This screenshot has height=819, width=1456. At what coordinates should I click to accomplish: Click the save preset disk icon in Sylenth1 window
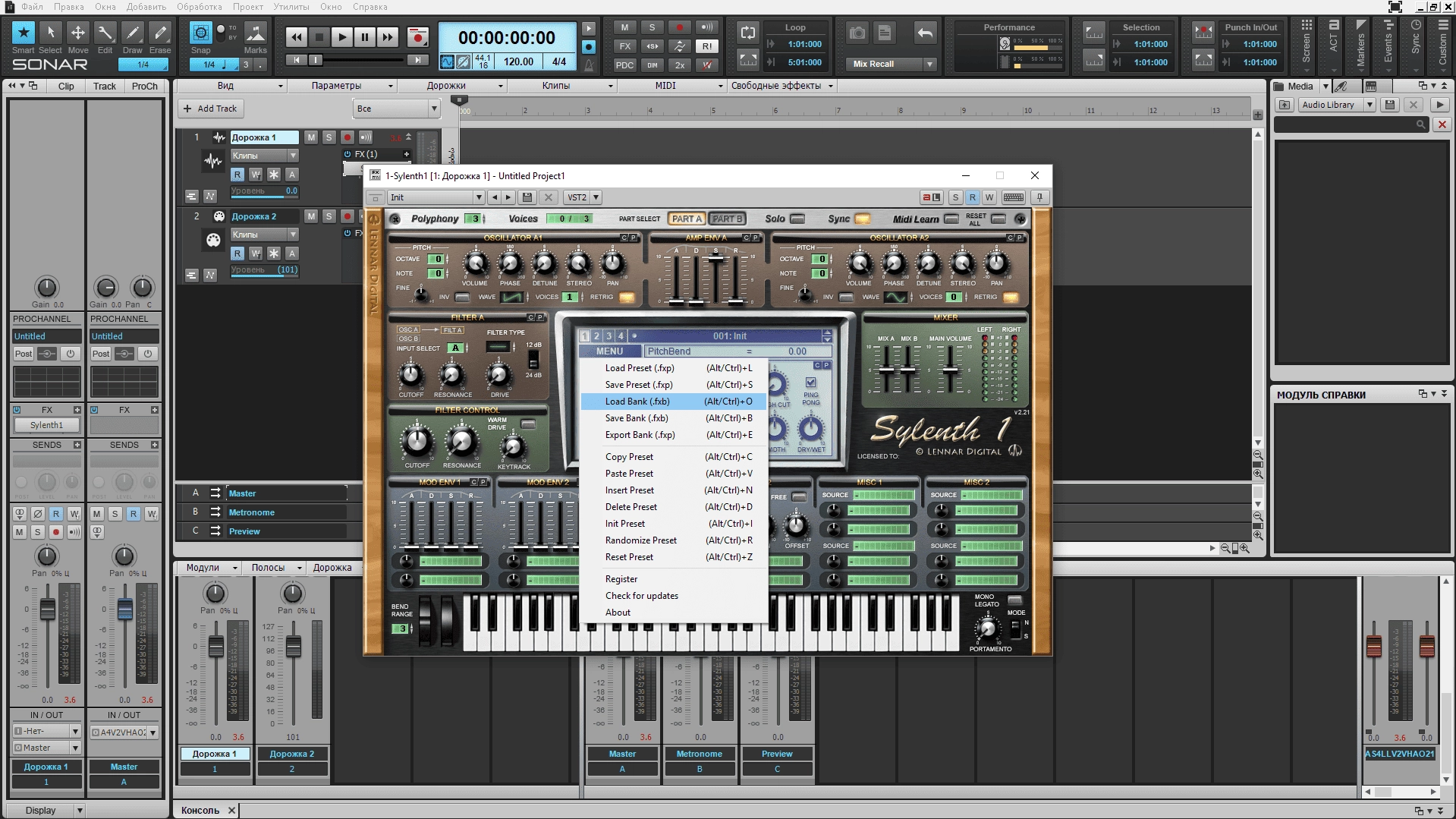[527, 197]
